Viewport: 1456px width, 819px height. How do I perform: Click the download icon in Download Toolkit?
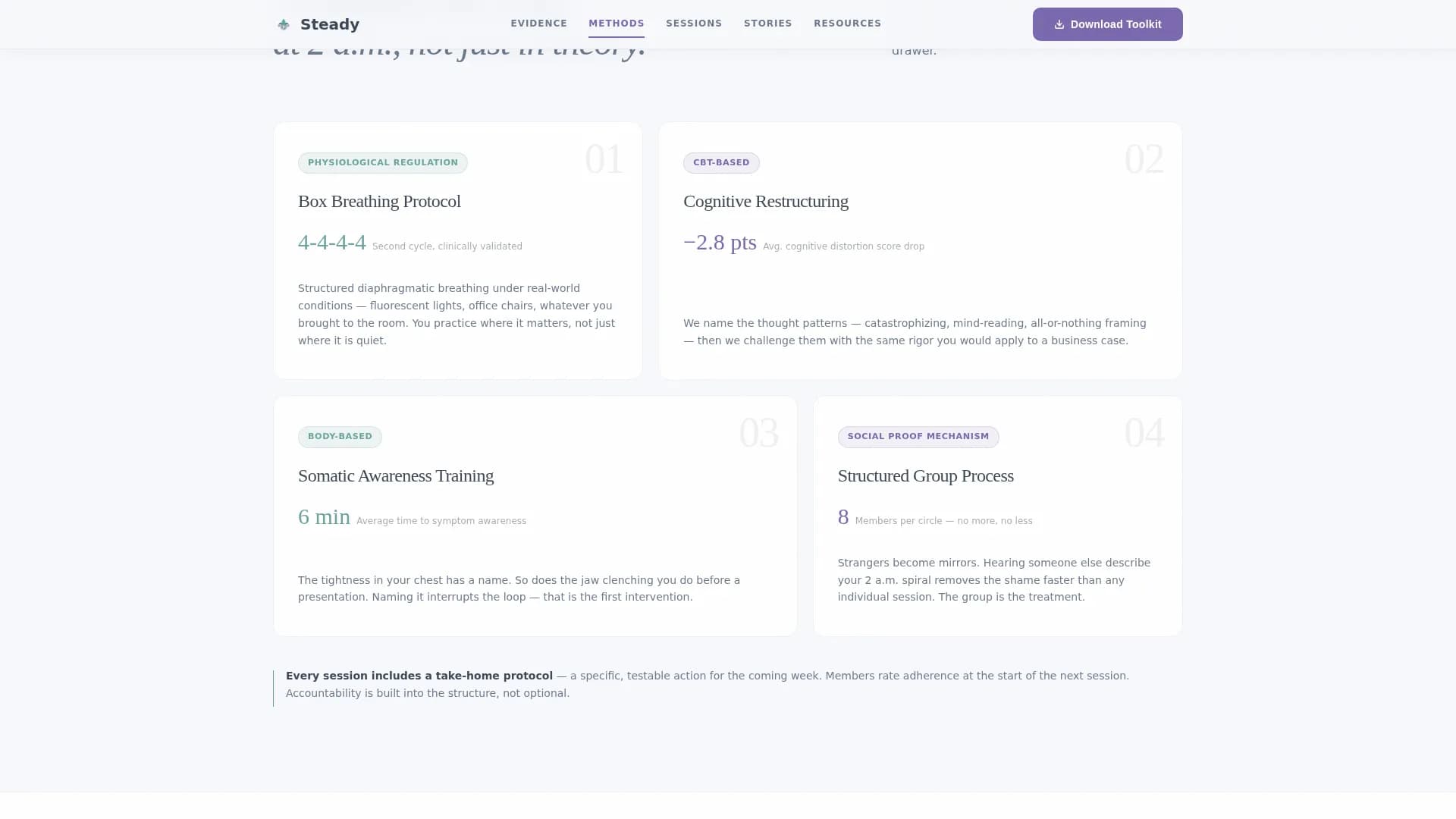1059,24
